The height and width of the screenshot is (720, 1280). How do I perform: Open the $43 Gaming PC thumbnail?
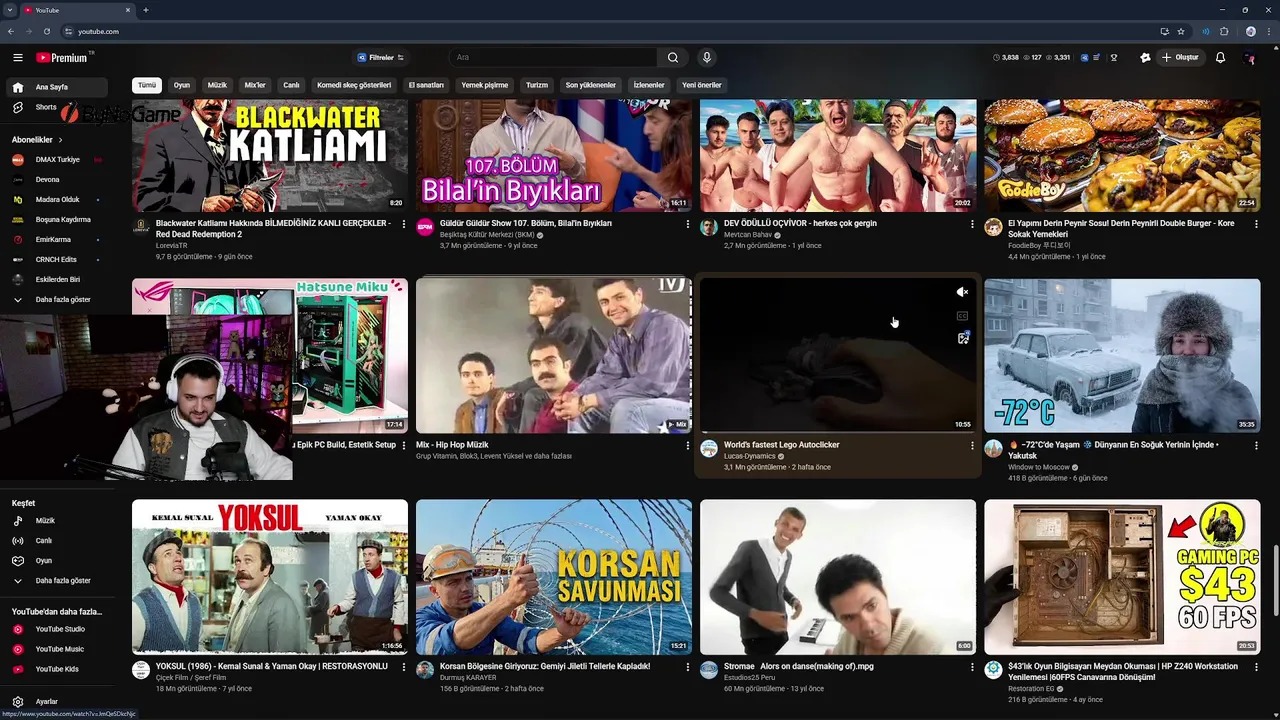[x=1122, y=577]
